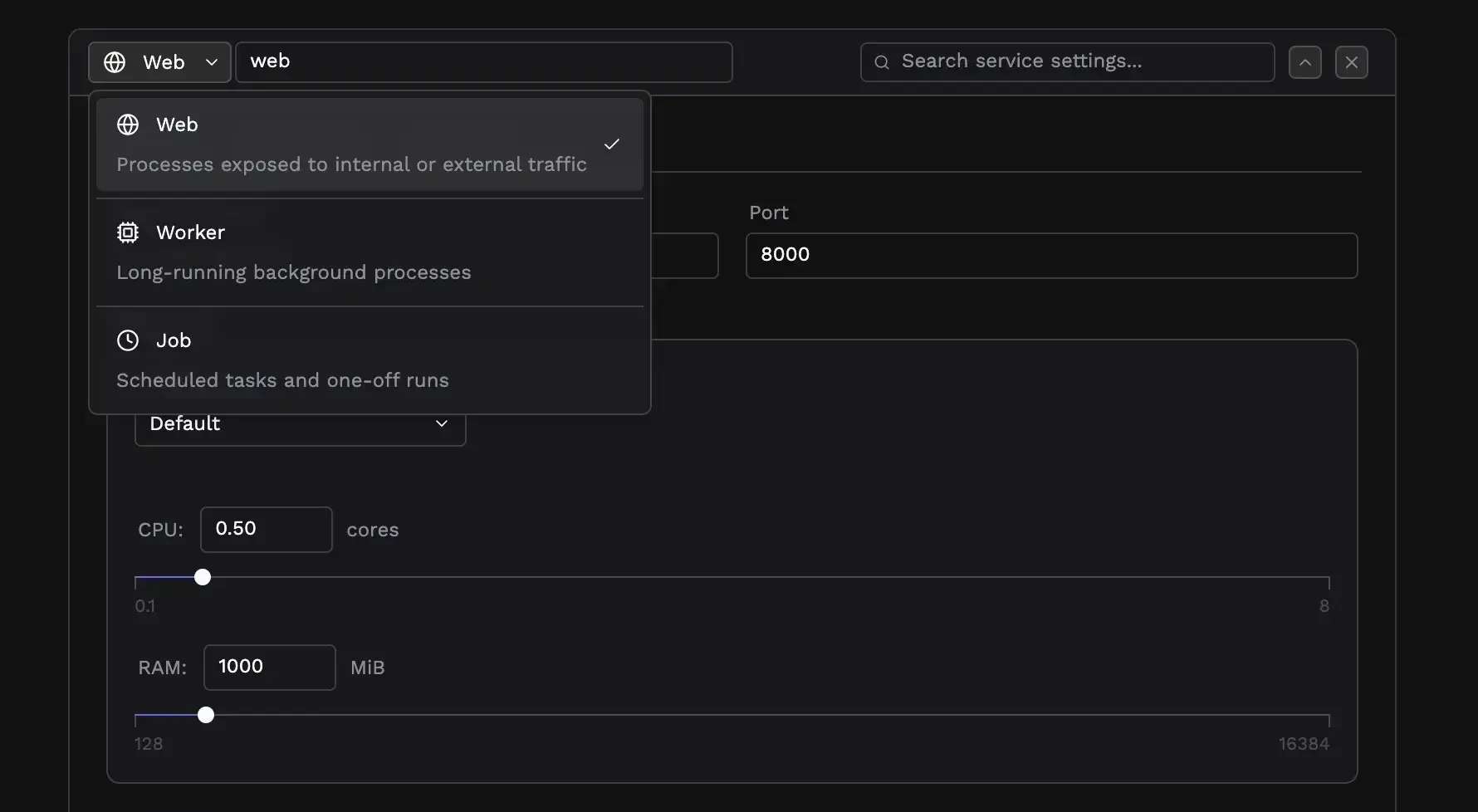Choose Web from the open service type list

(x=349, y=143)
